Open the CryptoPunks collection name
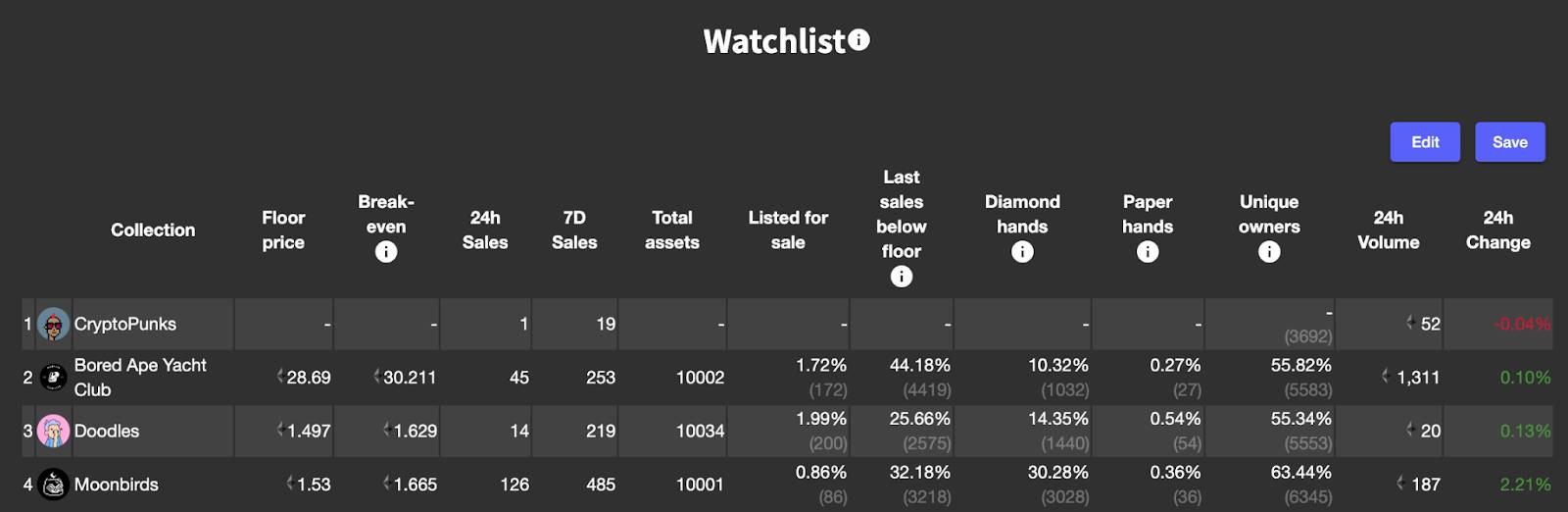Screen dimensions: 1568x512 point(125,324)
